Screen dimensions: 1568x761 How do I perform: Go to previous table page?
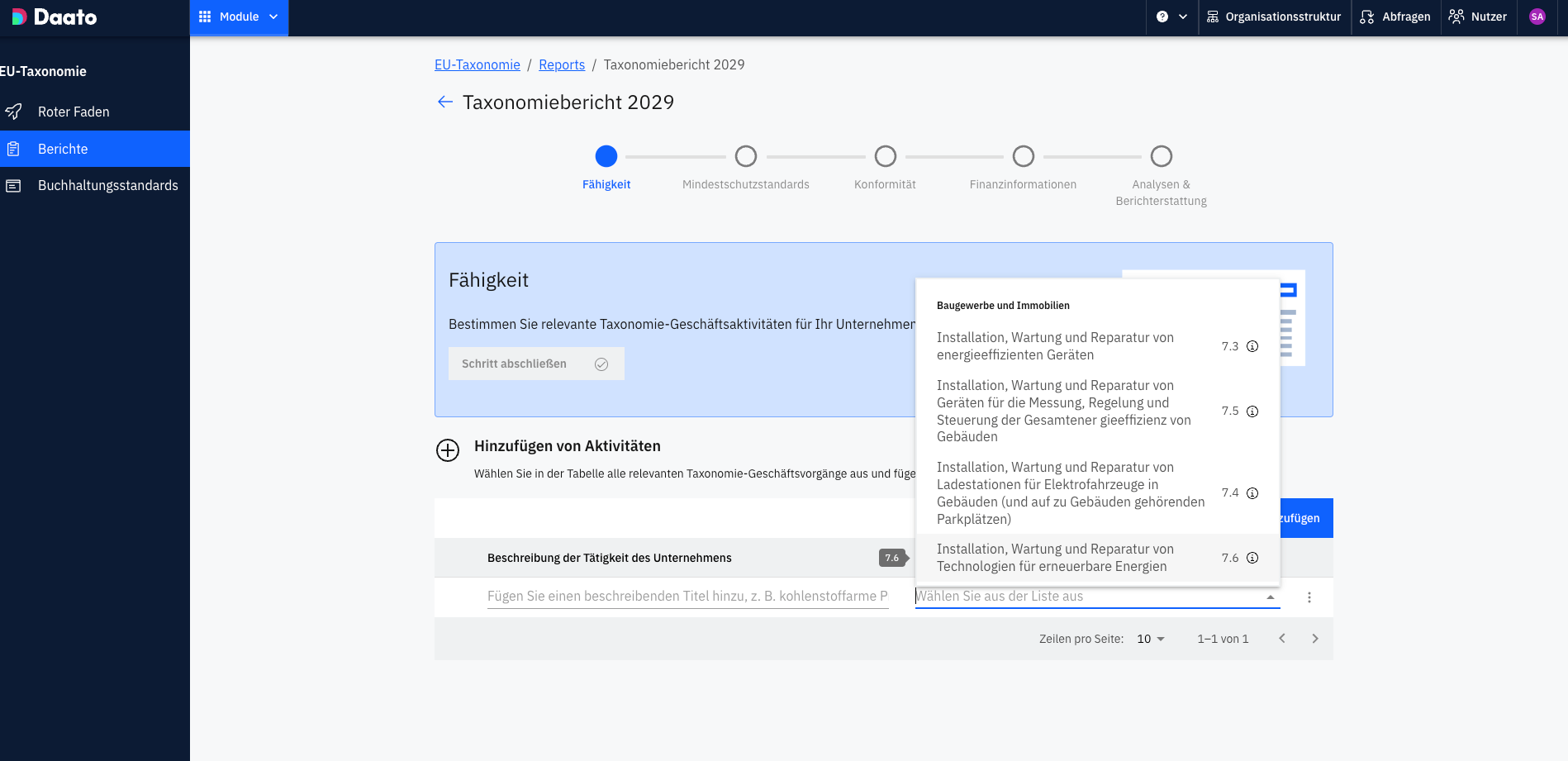[1282, 639]
